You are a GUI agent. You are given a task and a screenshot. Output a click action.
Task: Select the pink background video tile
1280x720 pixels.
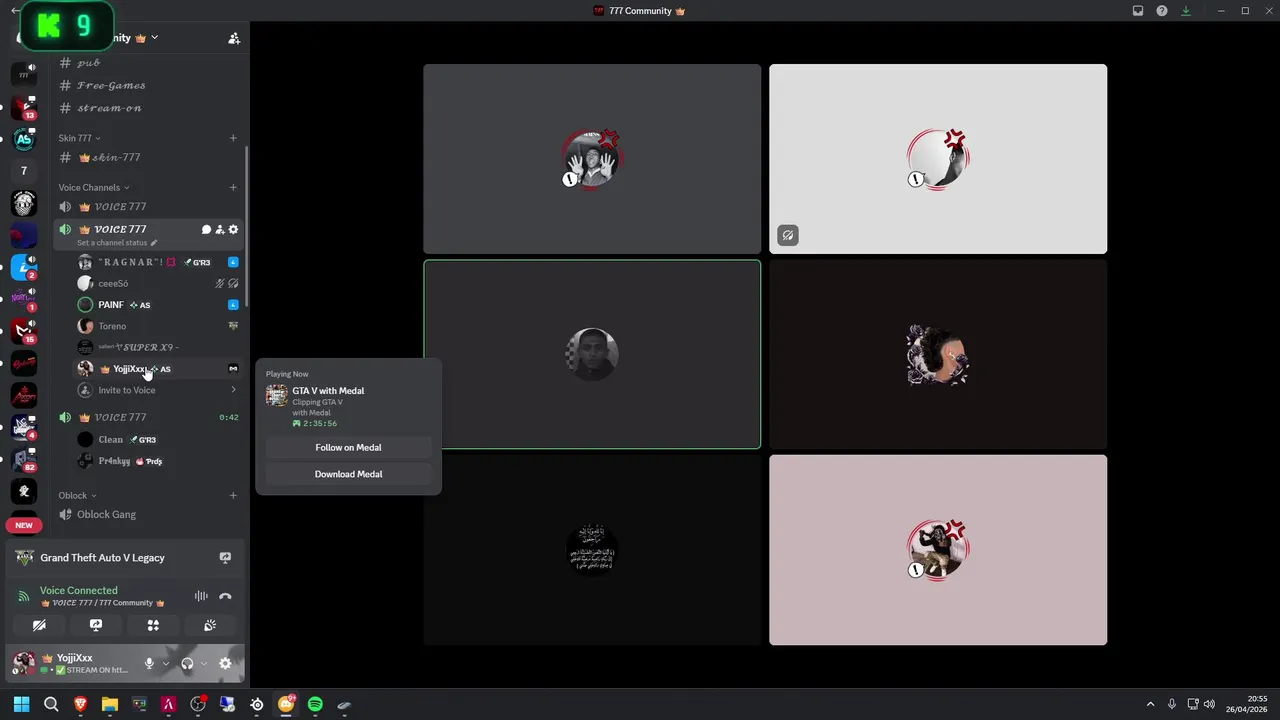click(938, 550)
